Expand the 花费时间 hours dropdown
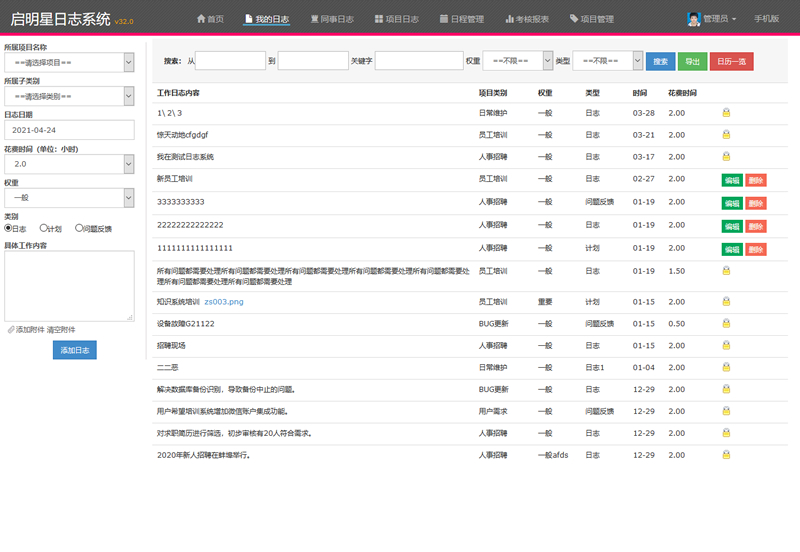This screenshot has width=800, height=552. tap(68, 163)
